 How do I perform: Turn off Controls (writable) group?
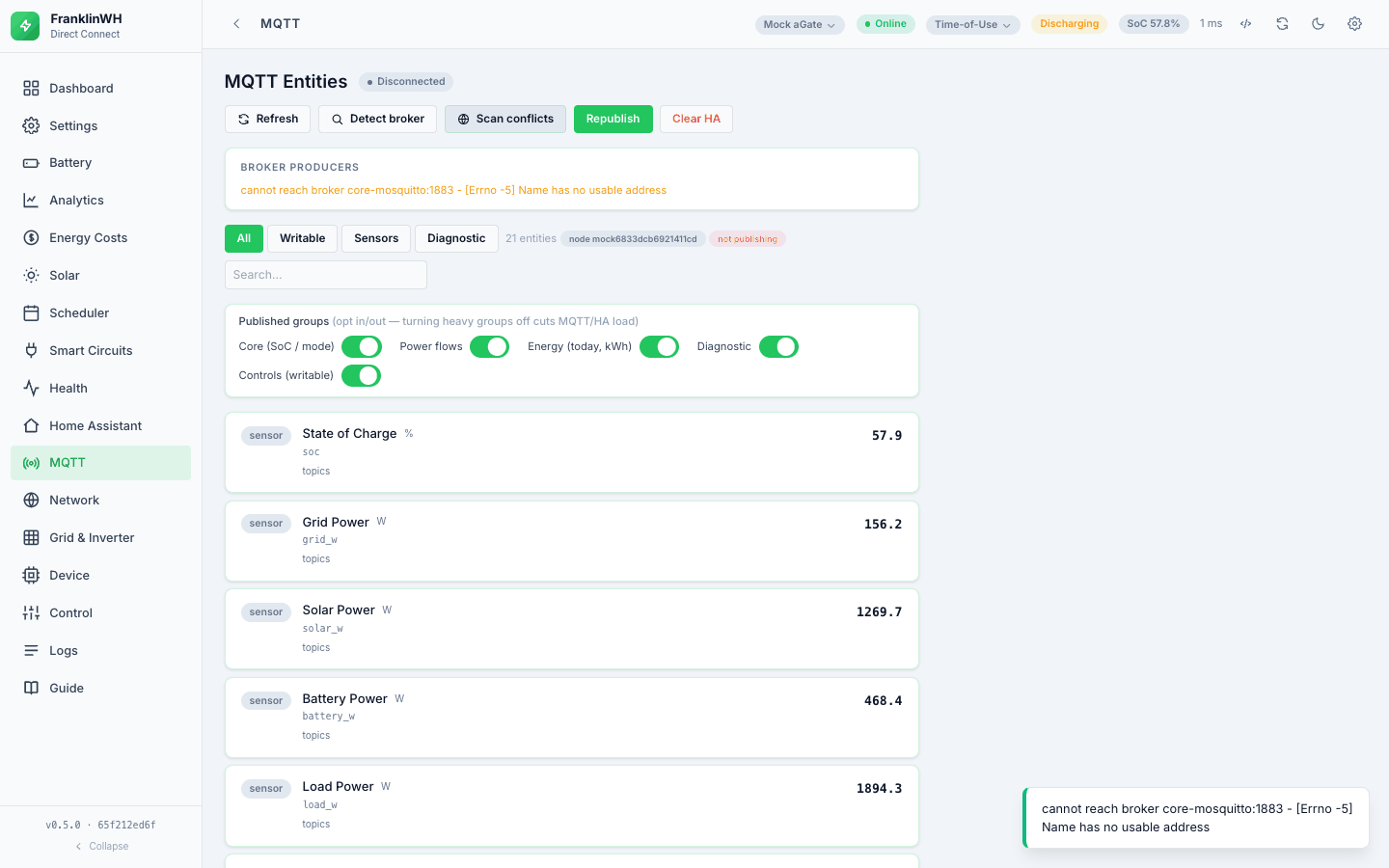pos(362,376)
